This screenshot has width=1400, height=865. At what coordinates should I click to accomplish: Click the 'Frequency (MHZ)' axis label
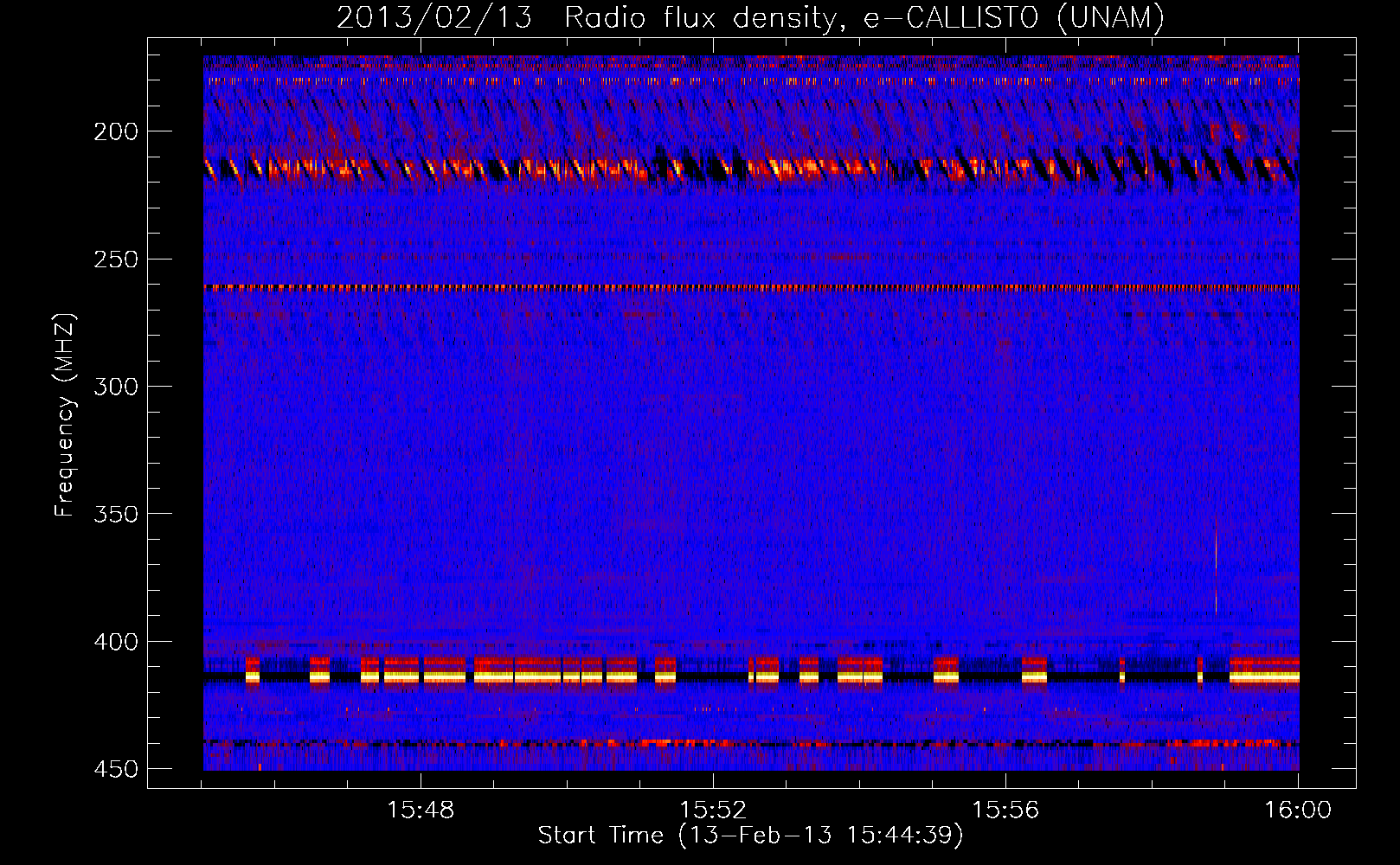[x=65, y=415]
